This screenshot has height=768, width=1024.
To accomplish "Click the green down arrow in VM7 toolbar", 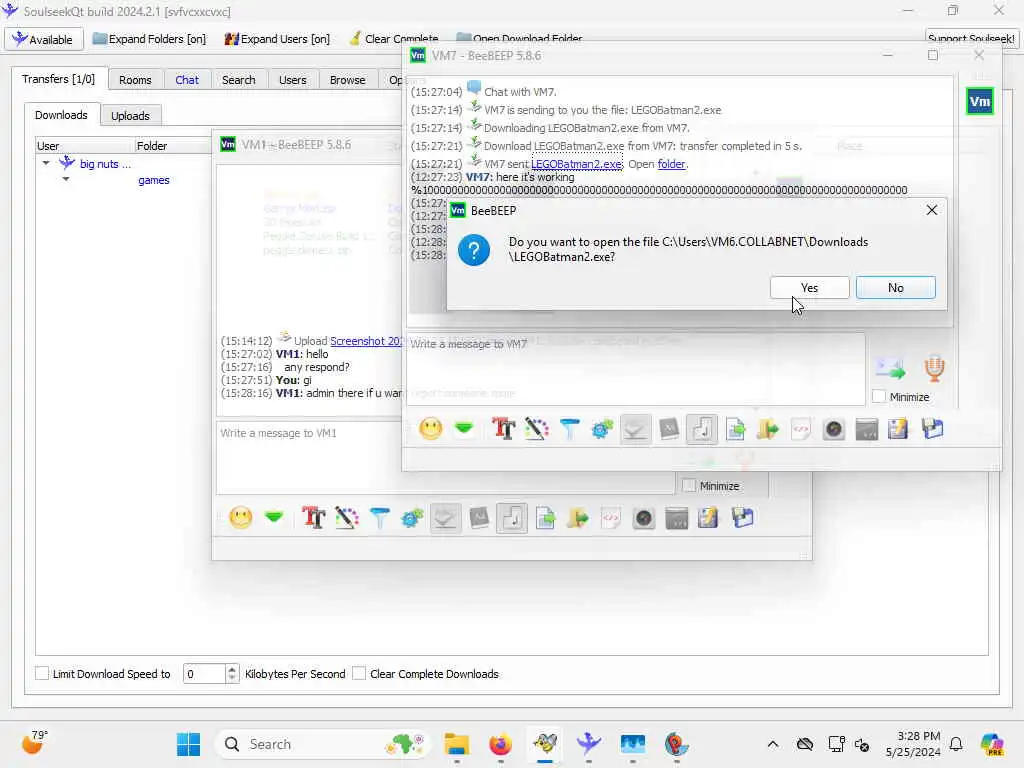I will point(464,428).
